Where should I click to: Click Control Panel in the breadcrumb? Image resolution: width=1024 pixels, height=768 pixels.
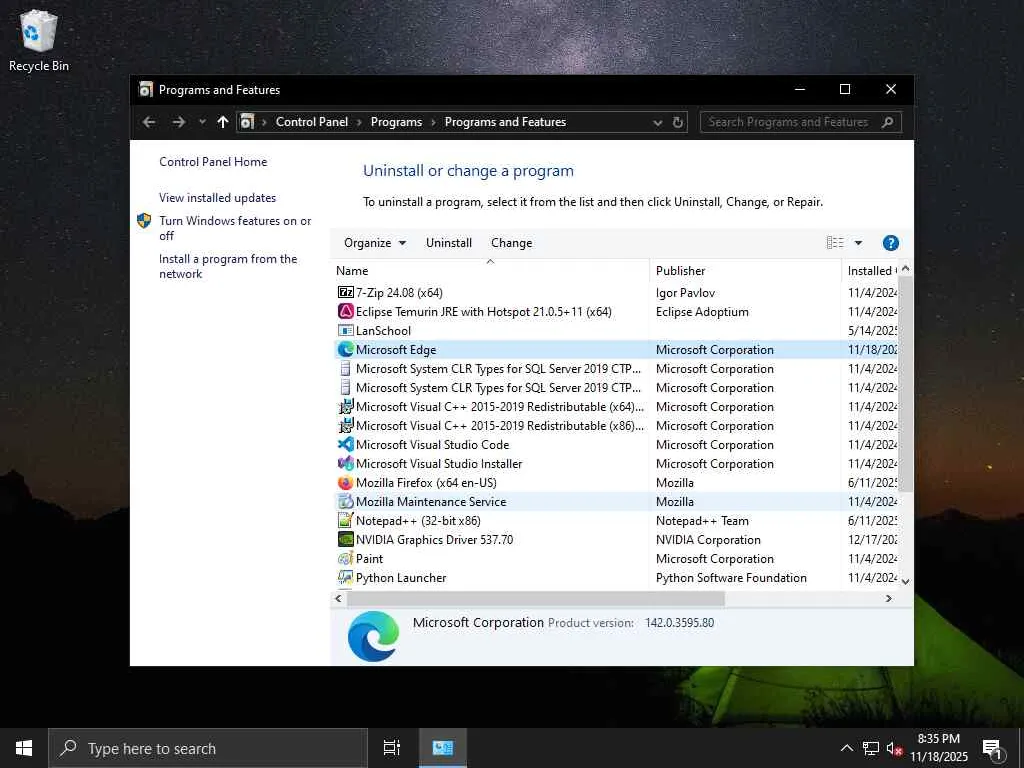click(312, 122)
